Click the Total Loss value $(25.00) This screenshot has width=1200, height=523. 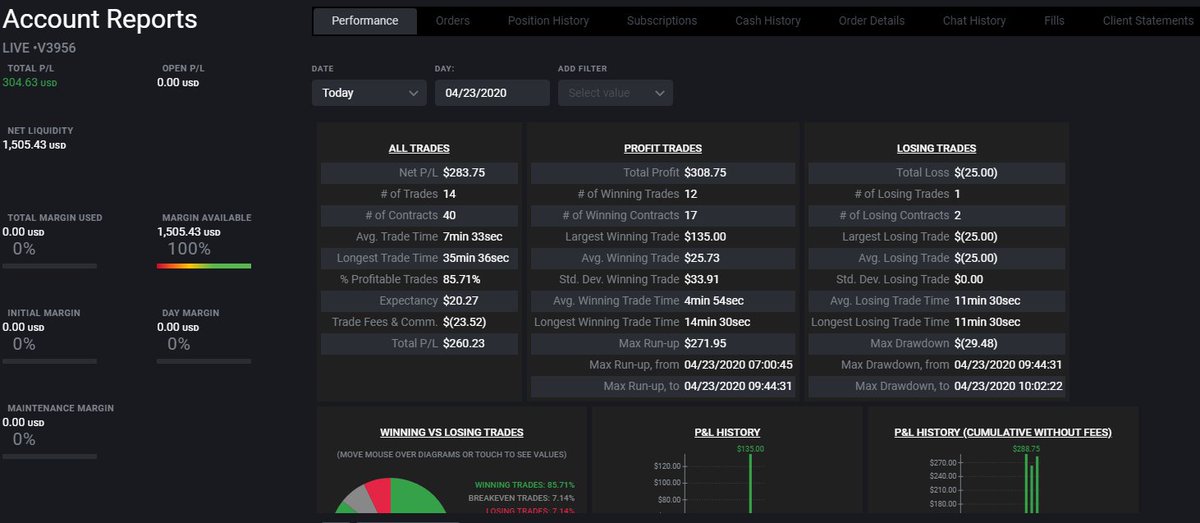976,173
